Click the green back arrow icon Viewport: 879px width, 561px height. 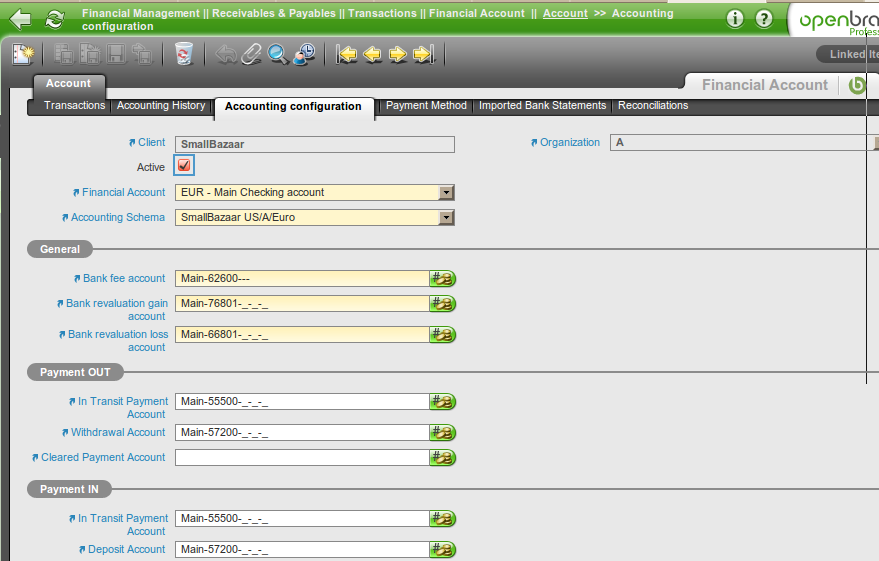click(x=20, y=19)
